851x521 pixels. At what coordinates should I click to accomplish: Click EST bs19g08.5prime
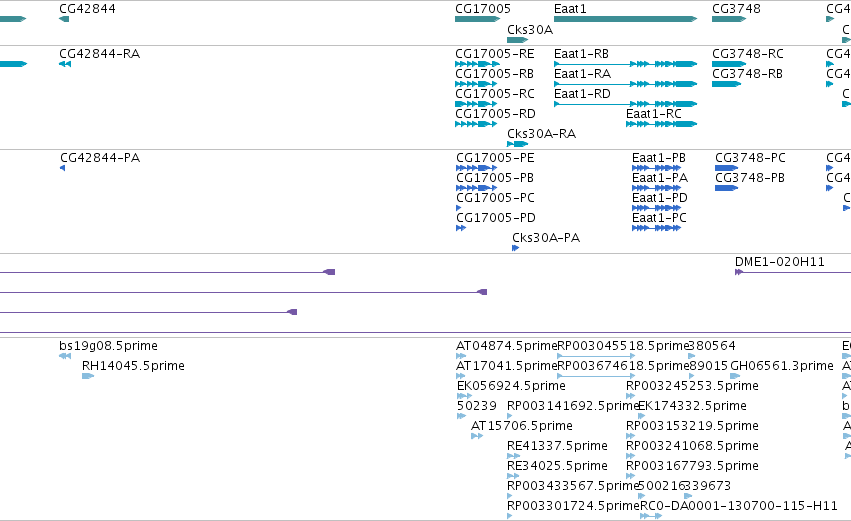pos(109,346)
